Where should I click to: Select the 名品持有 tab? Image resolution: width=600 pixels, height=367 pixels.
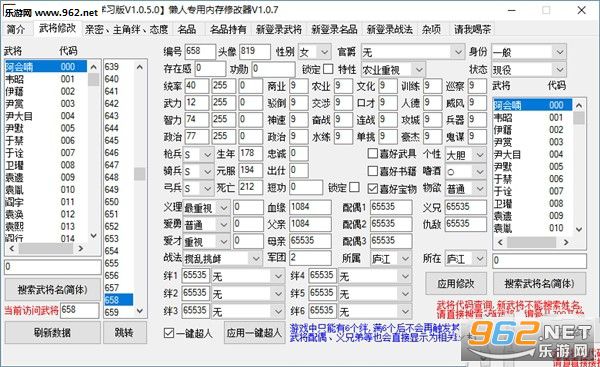[x=228, y=29]
